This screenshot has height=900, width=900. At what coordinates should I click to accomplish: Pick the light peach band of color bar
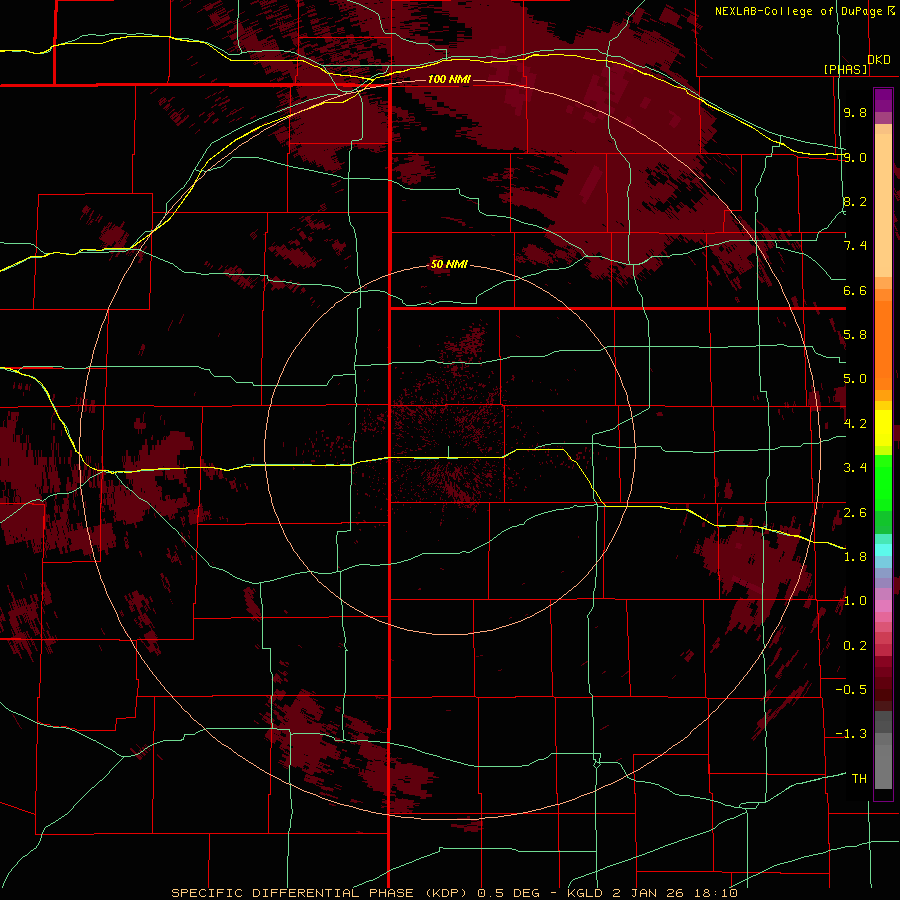tap(883, 205)
